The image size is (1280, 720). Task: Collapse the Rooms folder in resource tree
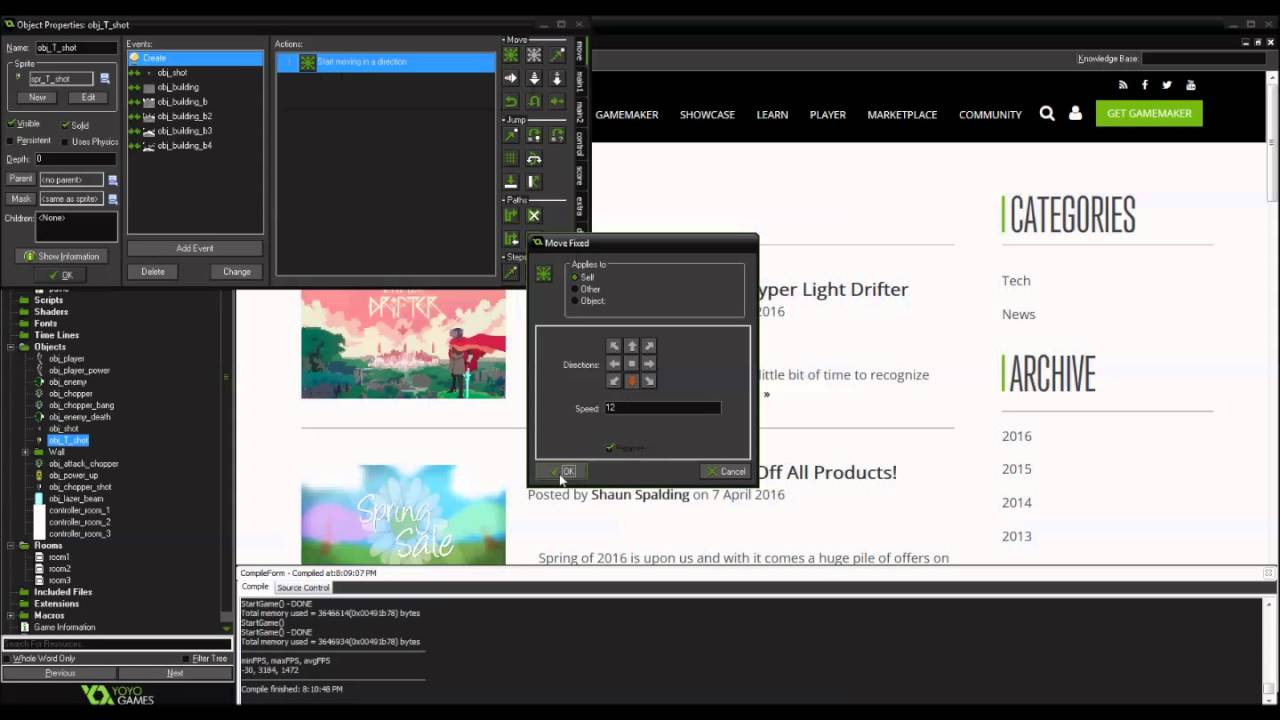(x=11, y=546)
